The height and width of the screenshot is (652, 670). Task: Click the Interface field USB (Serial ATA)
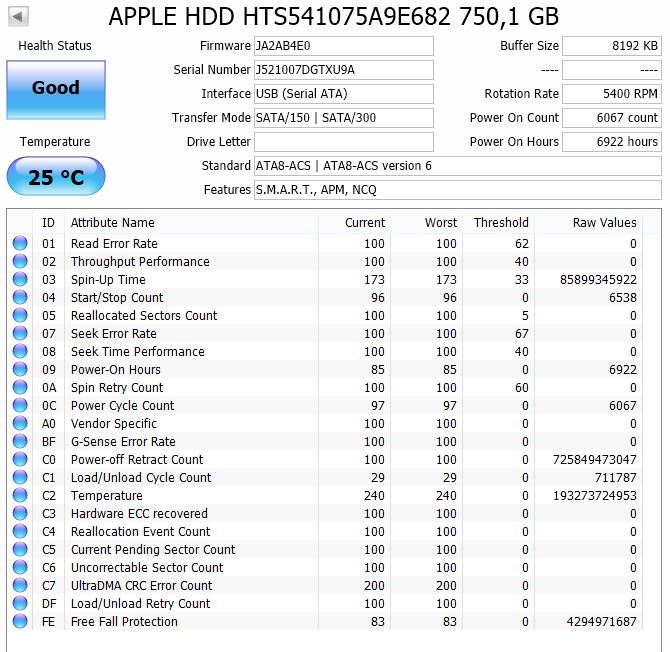click(344, 94)
